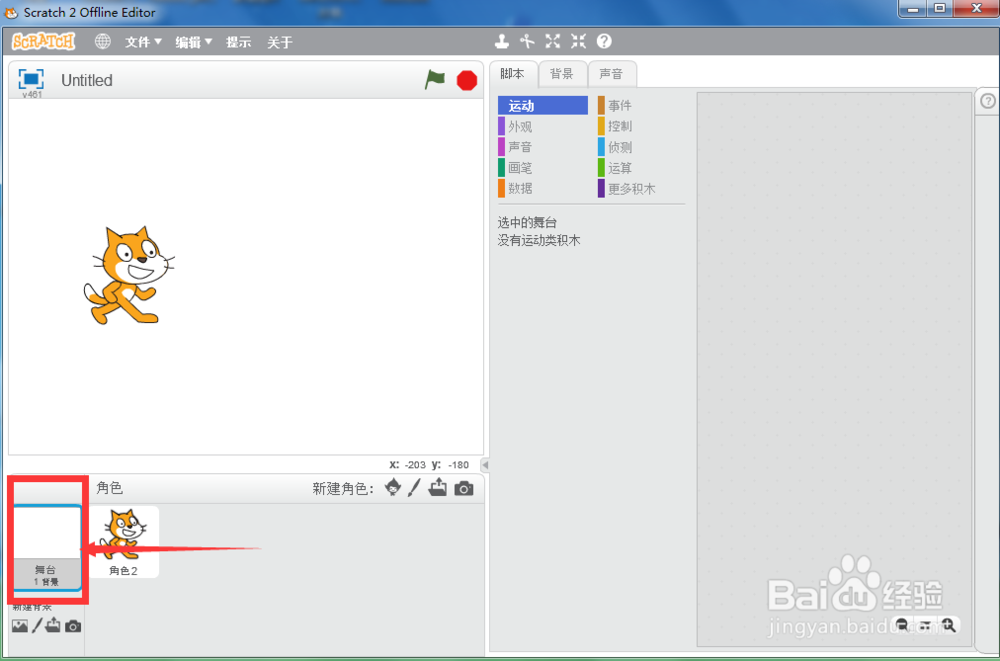Maximize the Scratch window

[x=940, y=8]
